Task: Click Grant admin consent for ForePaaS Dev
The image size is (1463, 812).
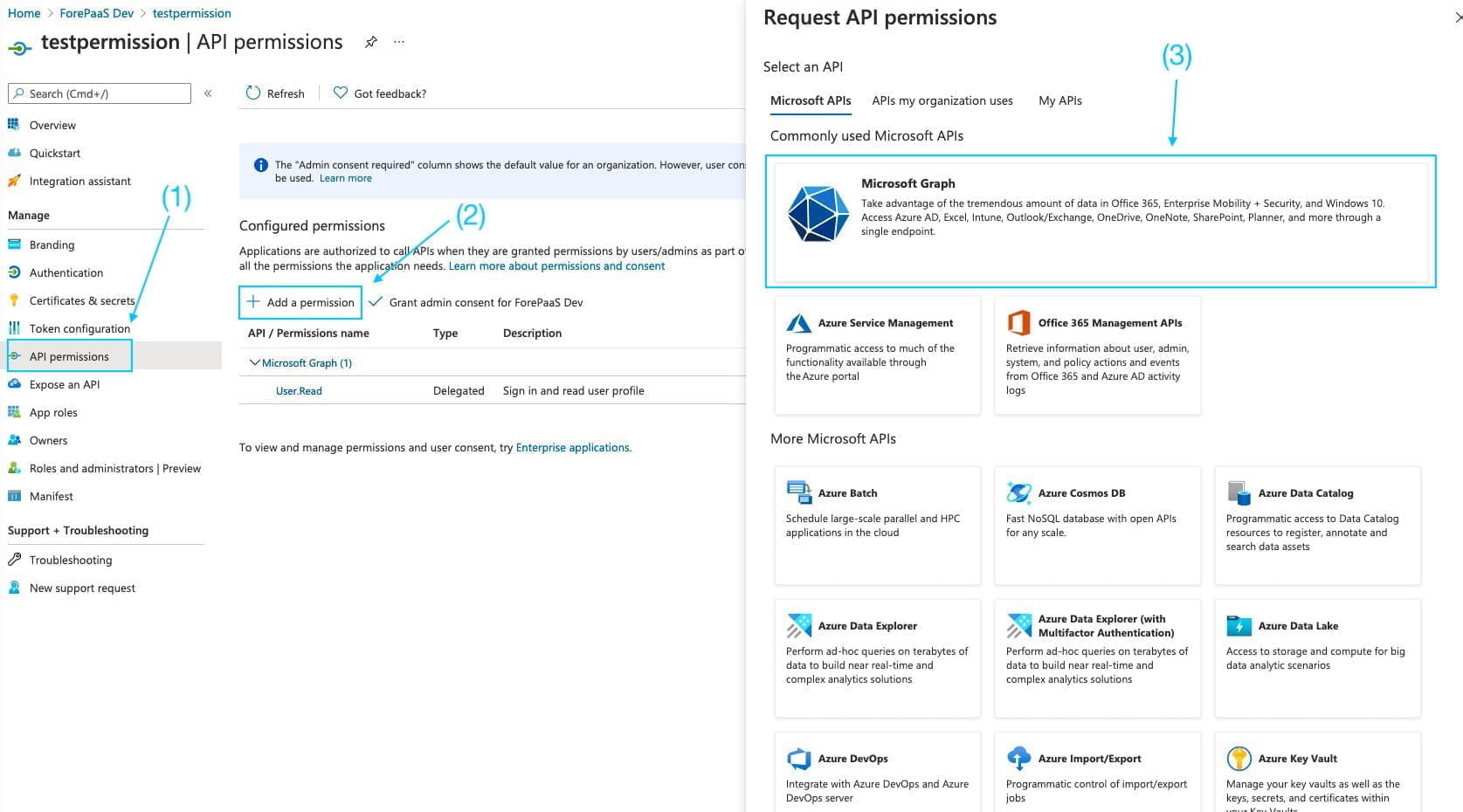Action: pos(476,302)
